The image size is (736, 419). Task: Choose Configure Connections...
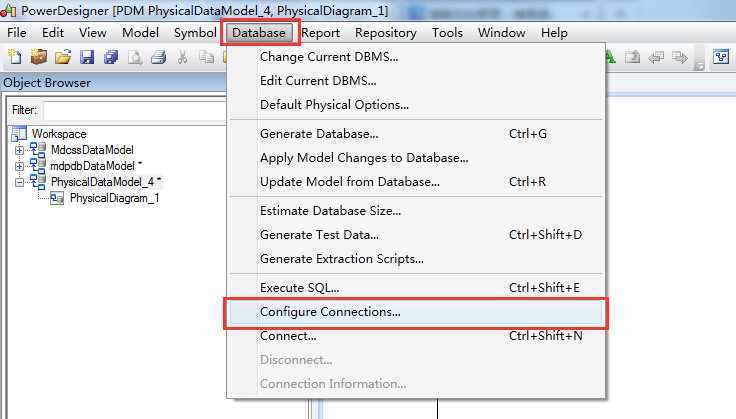pos(416,312)
